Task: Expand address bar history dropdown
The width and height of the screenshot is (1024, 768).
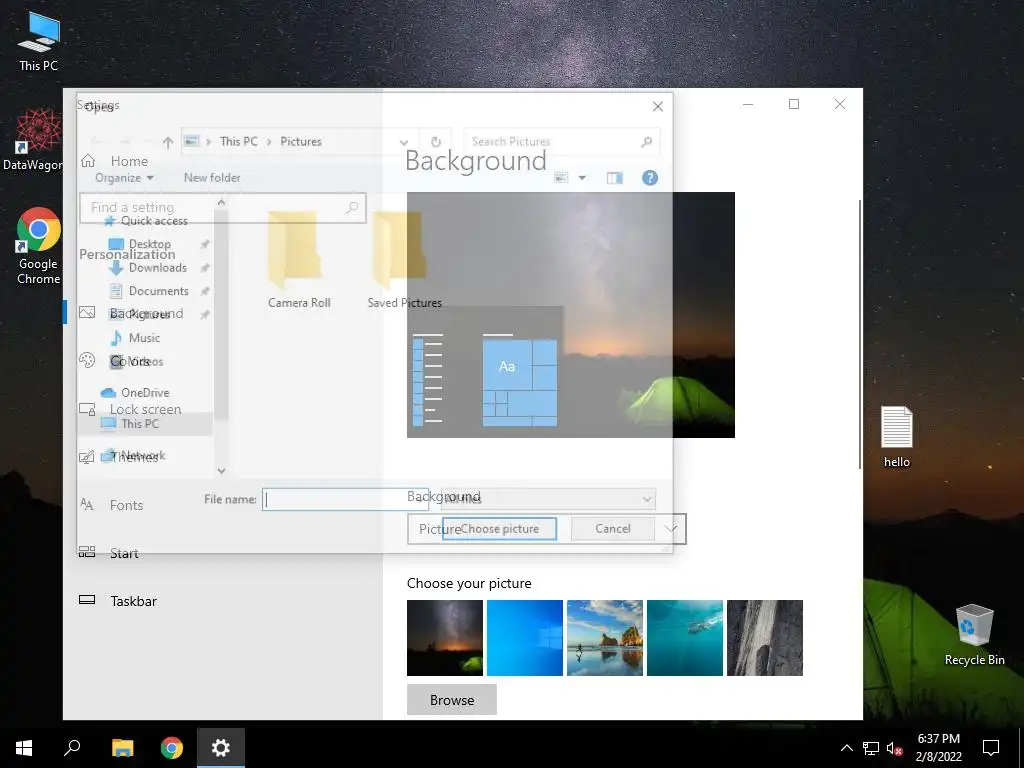Action: tap(404, 142)
